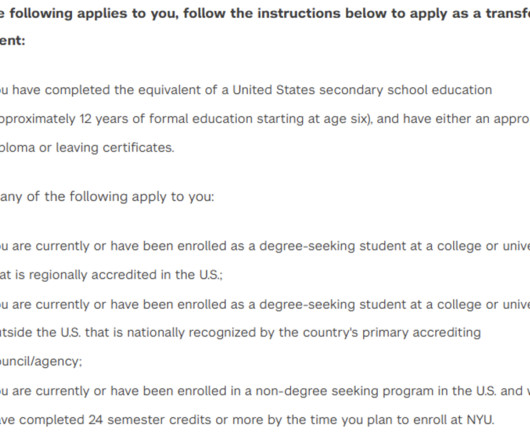The width and height of the screenshot is (530, 442).
Task: Click the 'council/agency;' text
Action: coord(41,362)
